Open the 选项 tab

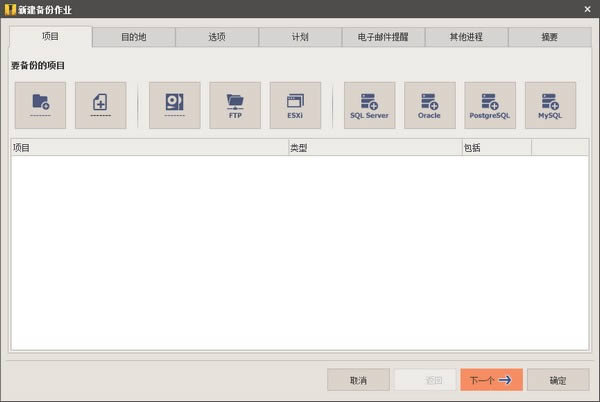pyautogui.click(x=217, y=37)
